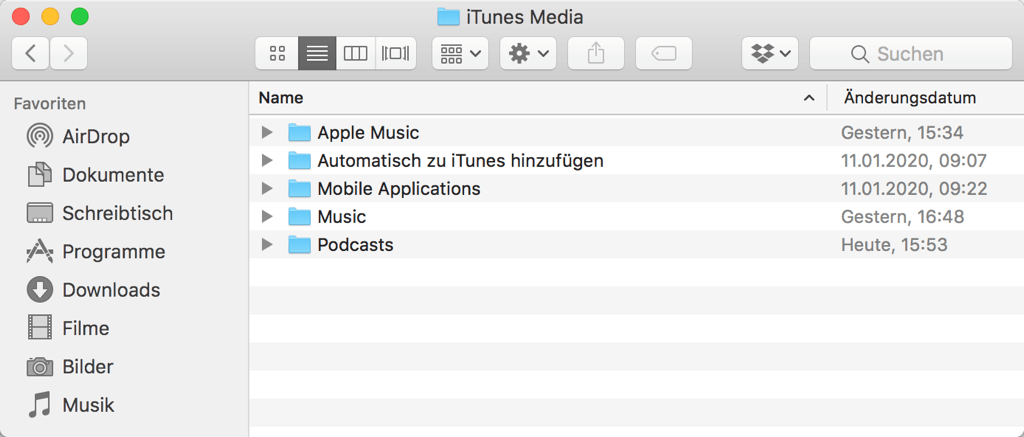1024x437 pixels.
Task: Minimize window with the yellow button
Action: tap(50, 17)
